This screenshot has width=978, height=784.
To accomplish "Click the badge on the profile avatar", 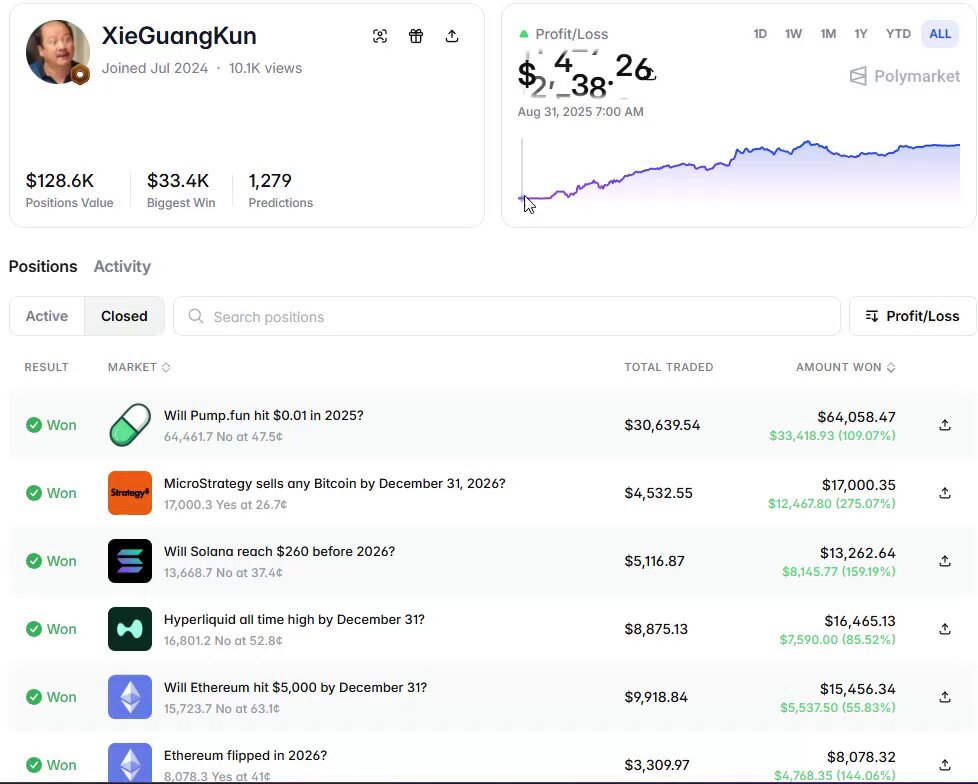I will pos(80,74).
